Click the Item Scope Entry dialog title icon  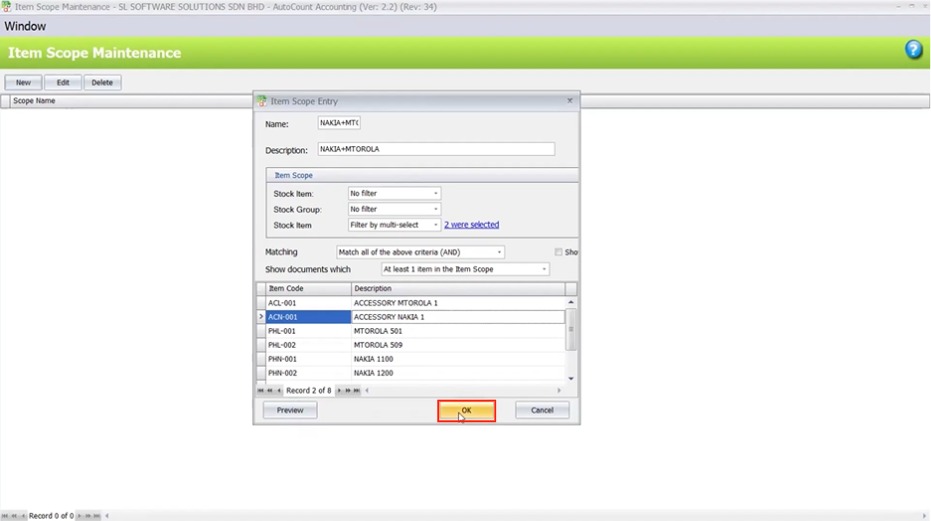[262, 101]
